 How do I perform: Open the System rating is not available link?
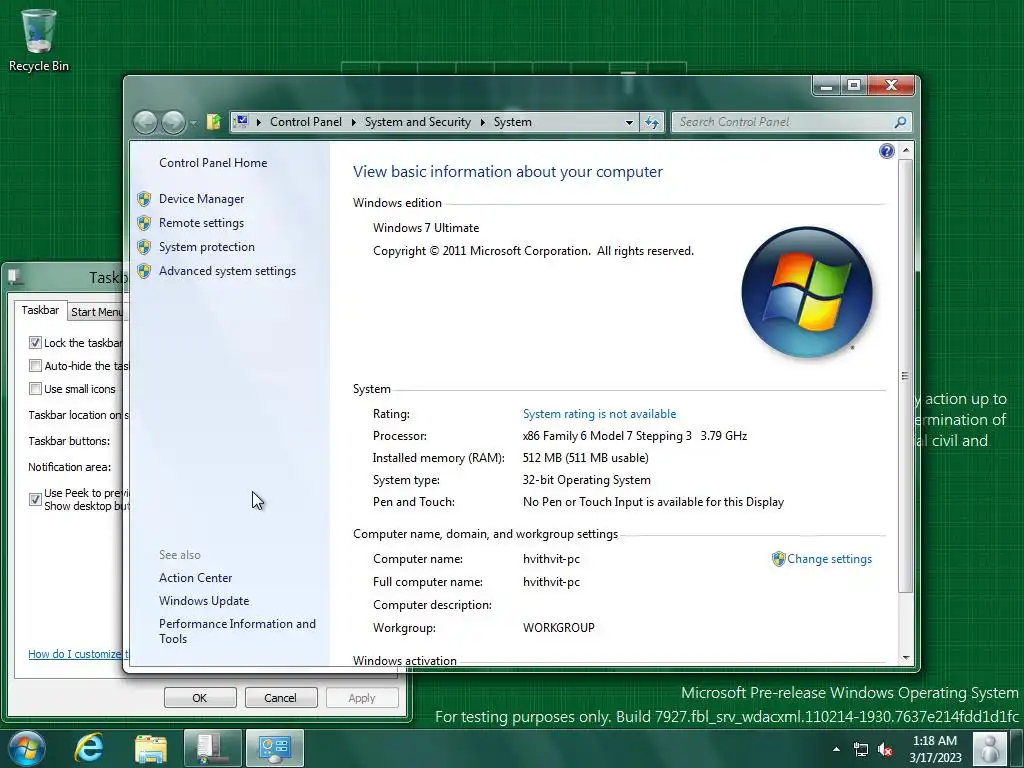click(x=600, y=414)
